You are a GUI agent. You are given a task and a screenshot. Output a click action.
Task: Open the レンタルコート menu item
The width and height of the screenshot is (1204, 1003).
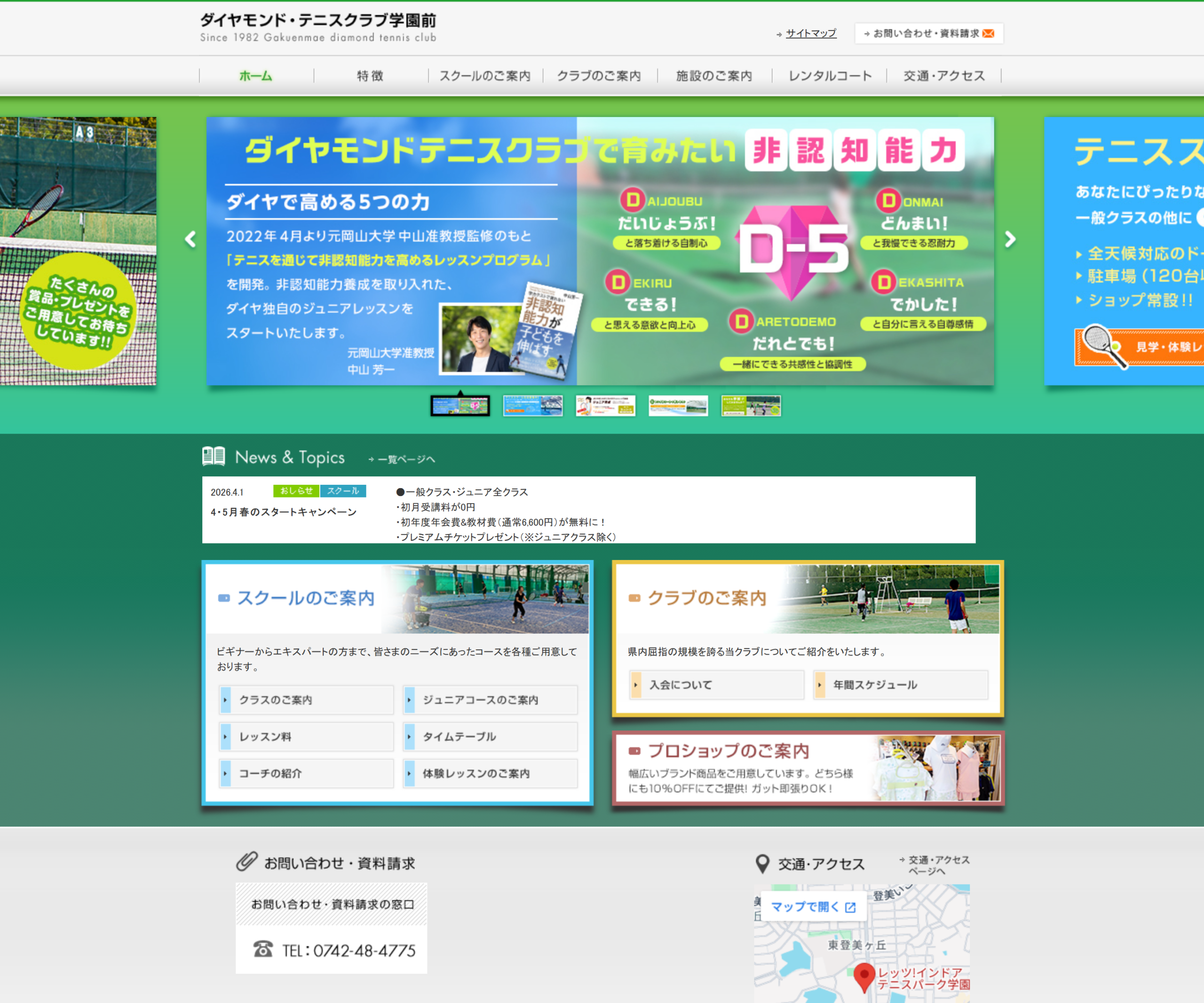click(829, 76)
